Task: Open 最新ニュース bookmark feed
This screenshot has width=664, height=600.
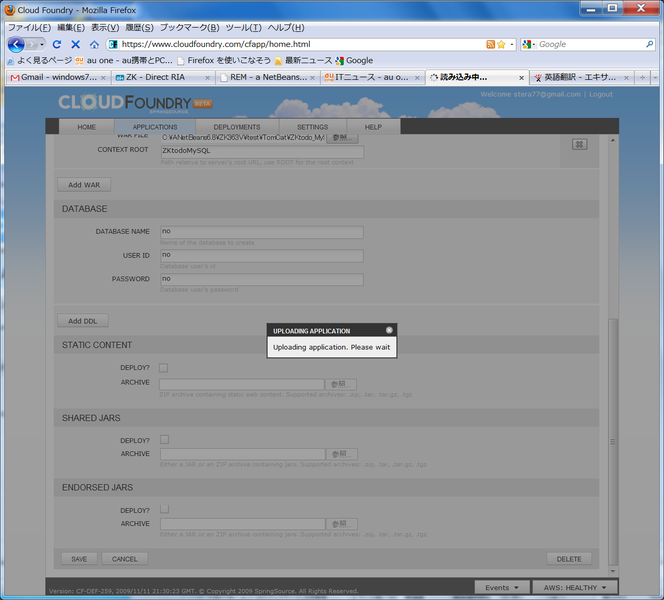Action: [x=303, y=61]
